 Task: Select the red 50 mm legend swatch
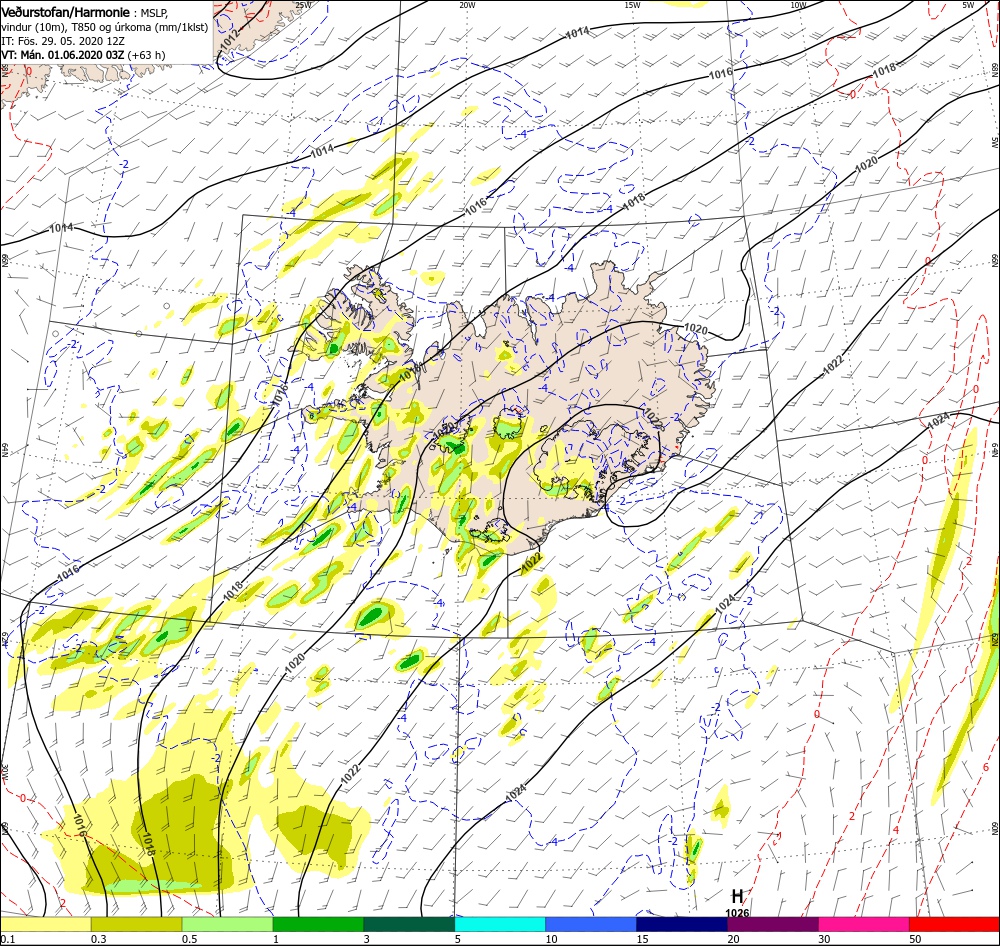pyautogui.click(x=954, y=924)
